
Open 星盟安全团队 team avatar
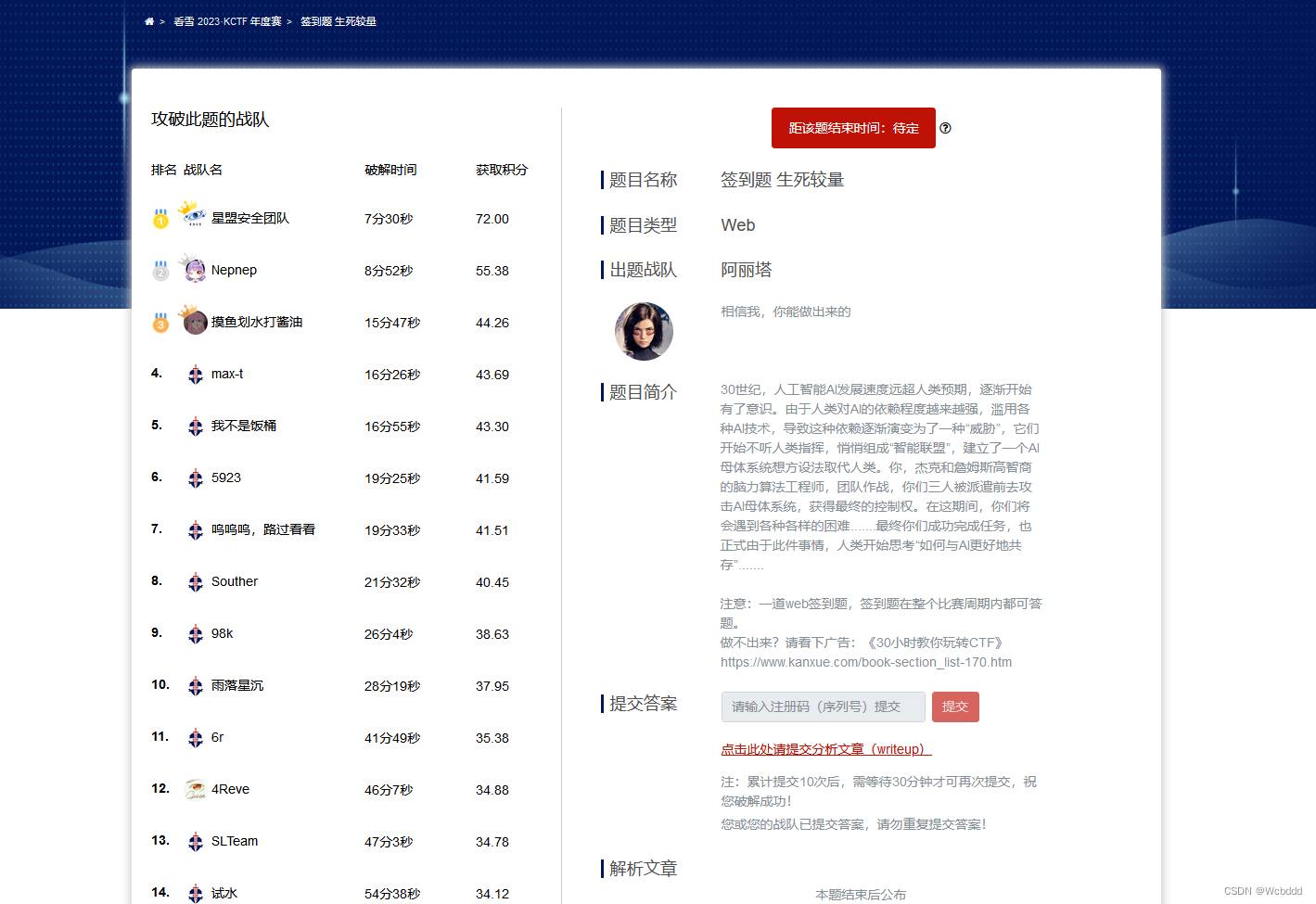[193, 213]
